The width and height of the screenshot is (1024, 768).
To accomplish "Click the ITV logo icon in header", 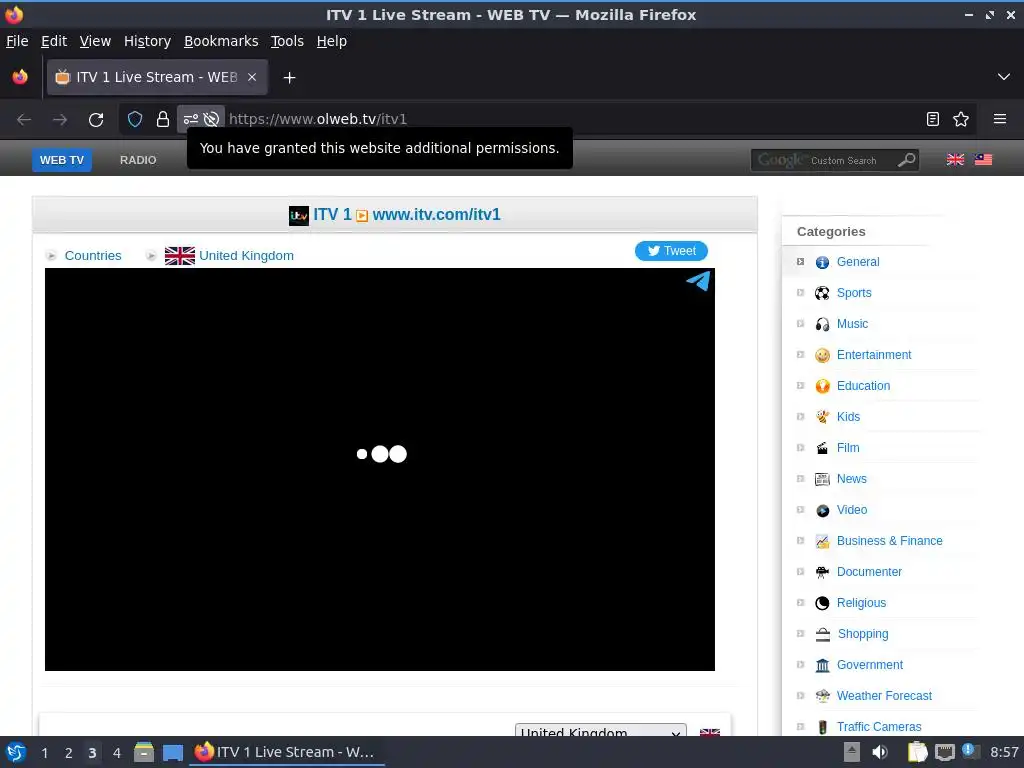I will [298, 216].
